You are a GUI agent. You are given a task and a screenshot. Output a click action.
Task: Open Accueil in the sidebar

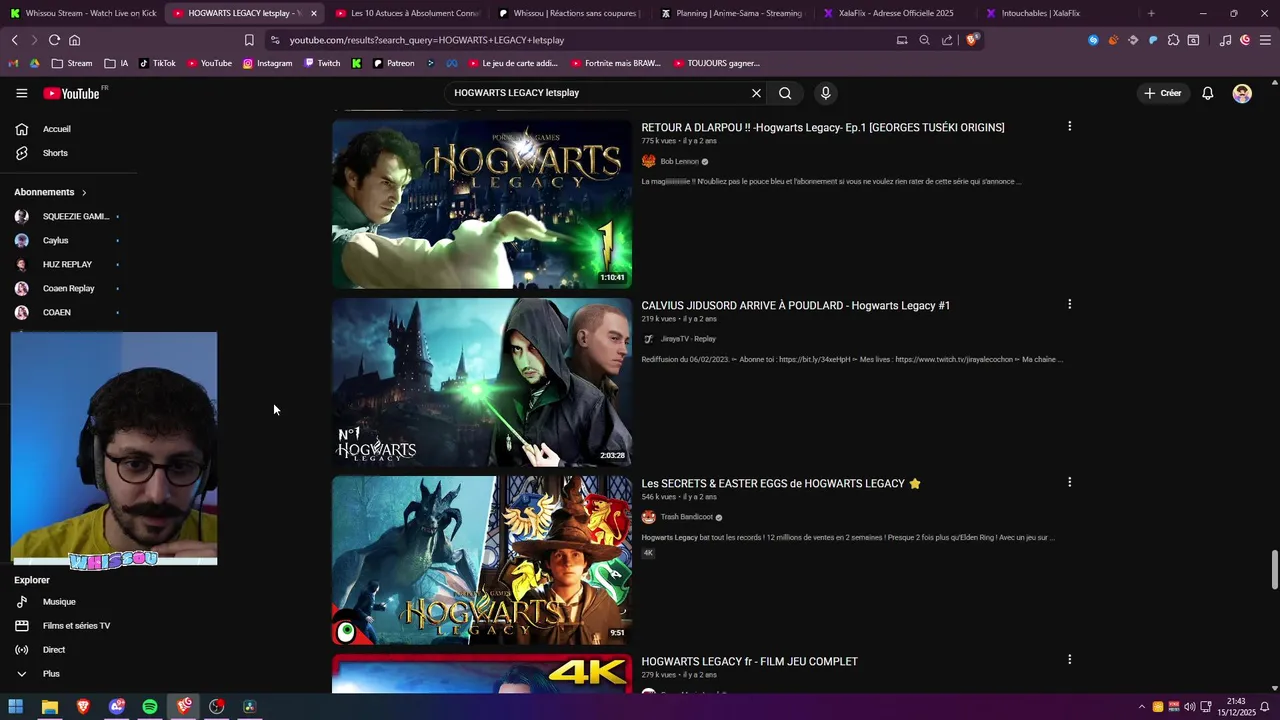tap(57, 129)
